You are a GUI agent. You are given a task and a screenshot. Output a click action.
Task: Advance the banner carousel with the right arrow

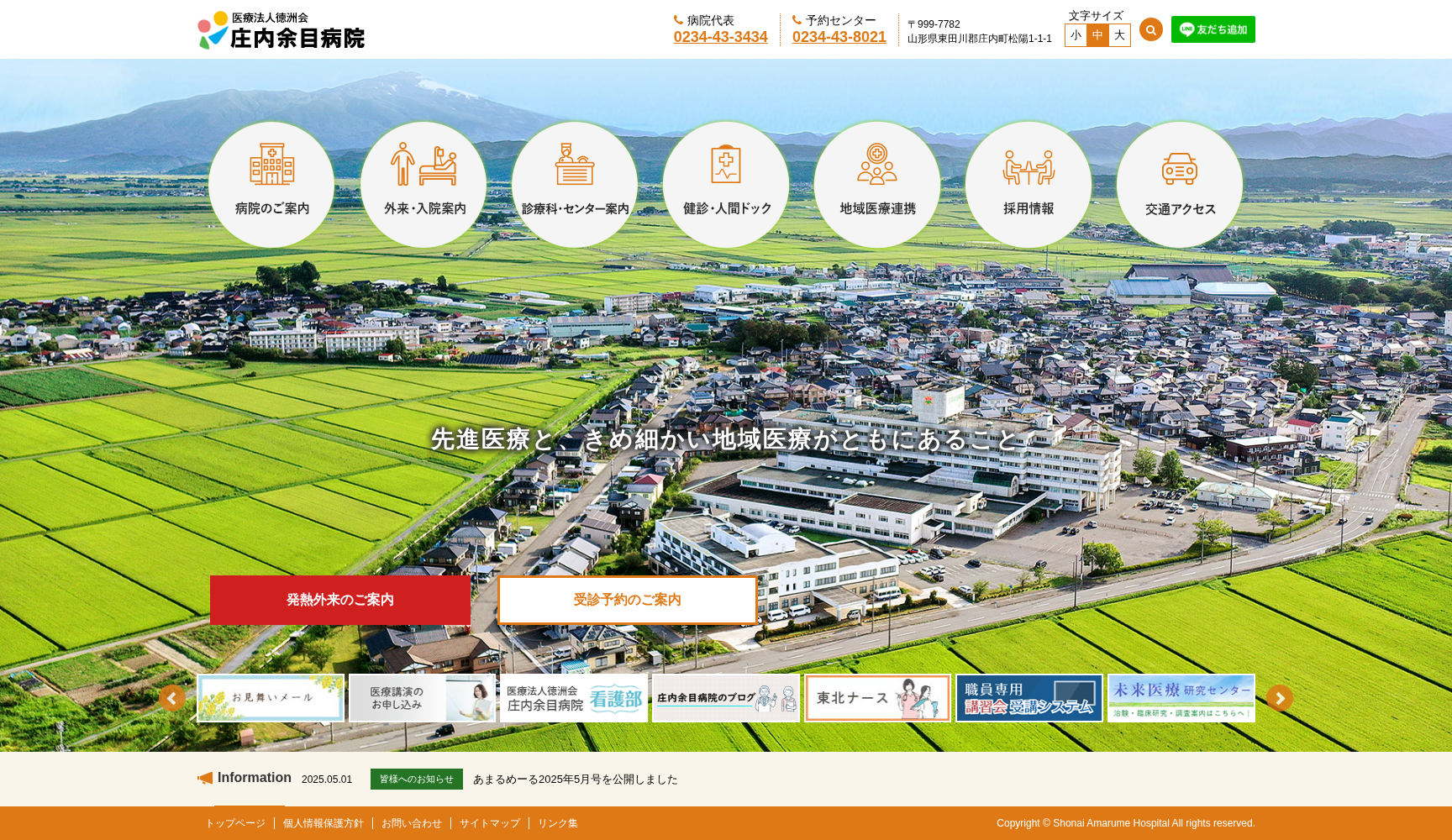tap(1279, 698)
